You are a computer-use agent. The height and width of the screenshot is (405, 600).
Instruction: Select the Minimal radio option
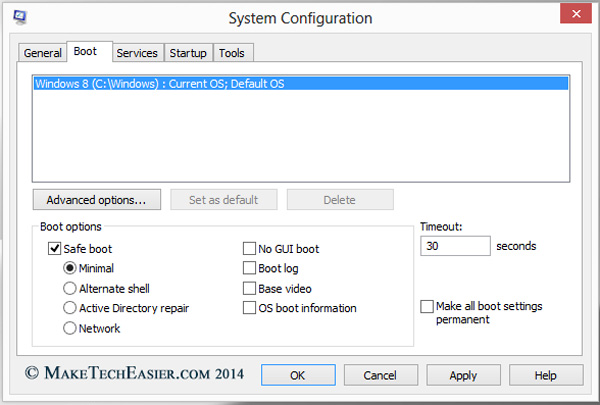(70, 268)
